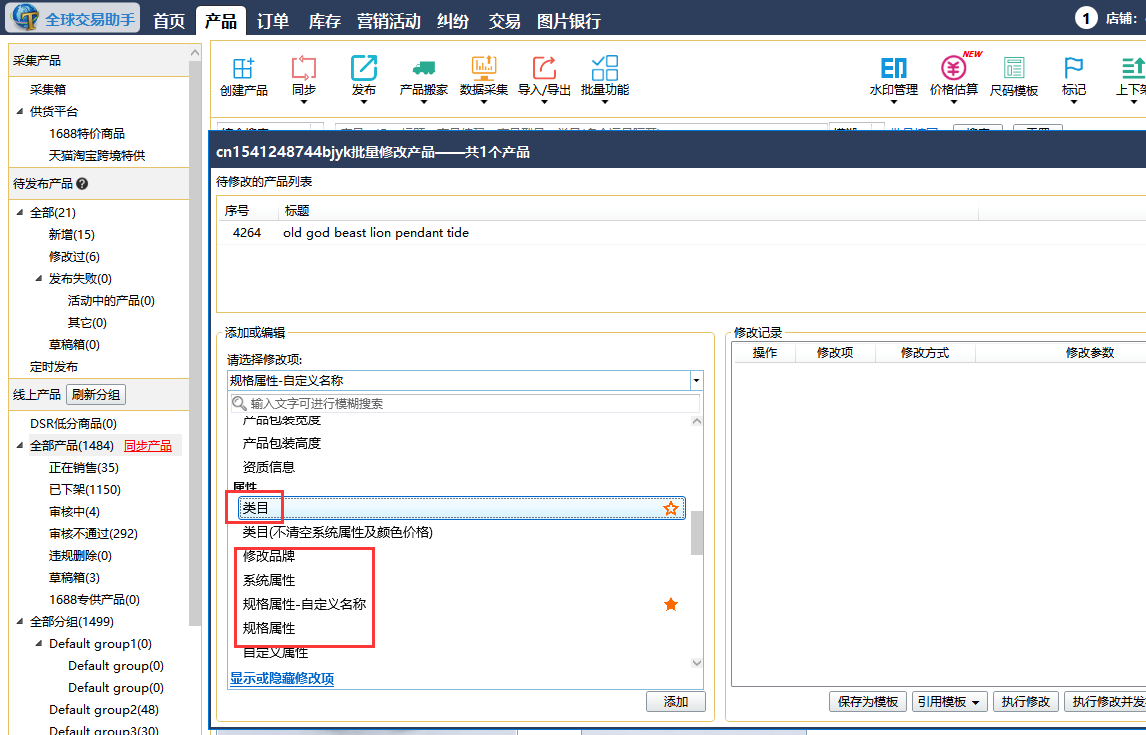Select 类目(不清空系统属性及颜色价格) option
This screenshot has height=735, width=1146.
coord(338,532)
